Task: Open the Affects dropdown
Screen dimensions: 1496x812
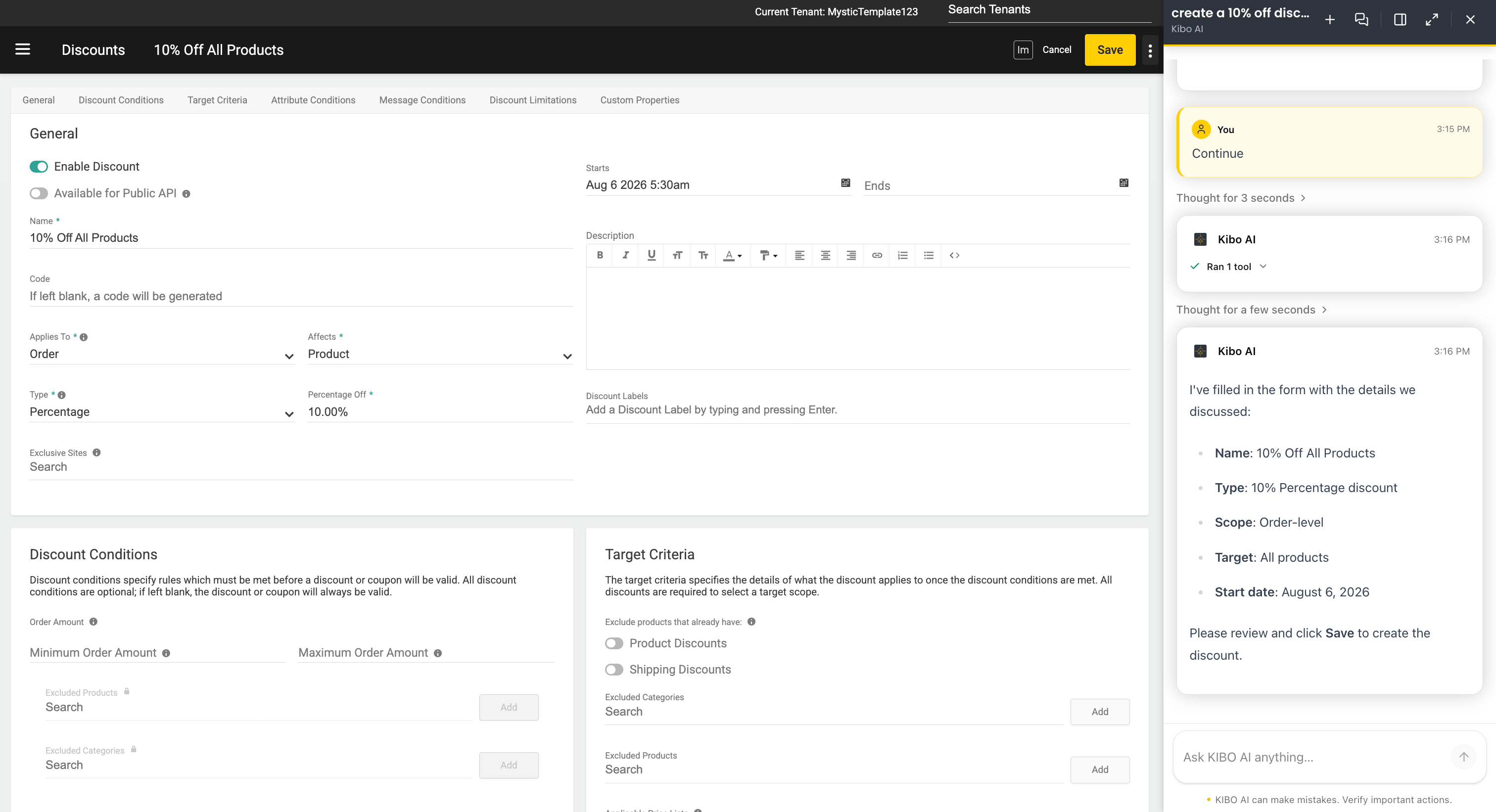Action: (x=440, y=354)
